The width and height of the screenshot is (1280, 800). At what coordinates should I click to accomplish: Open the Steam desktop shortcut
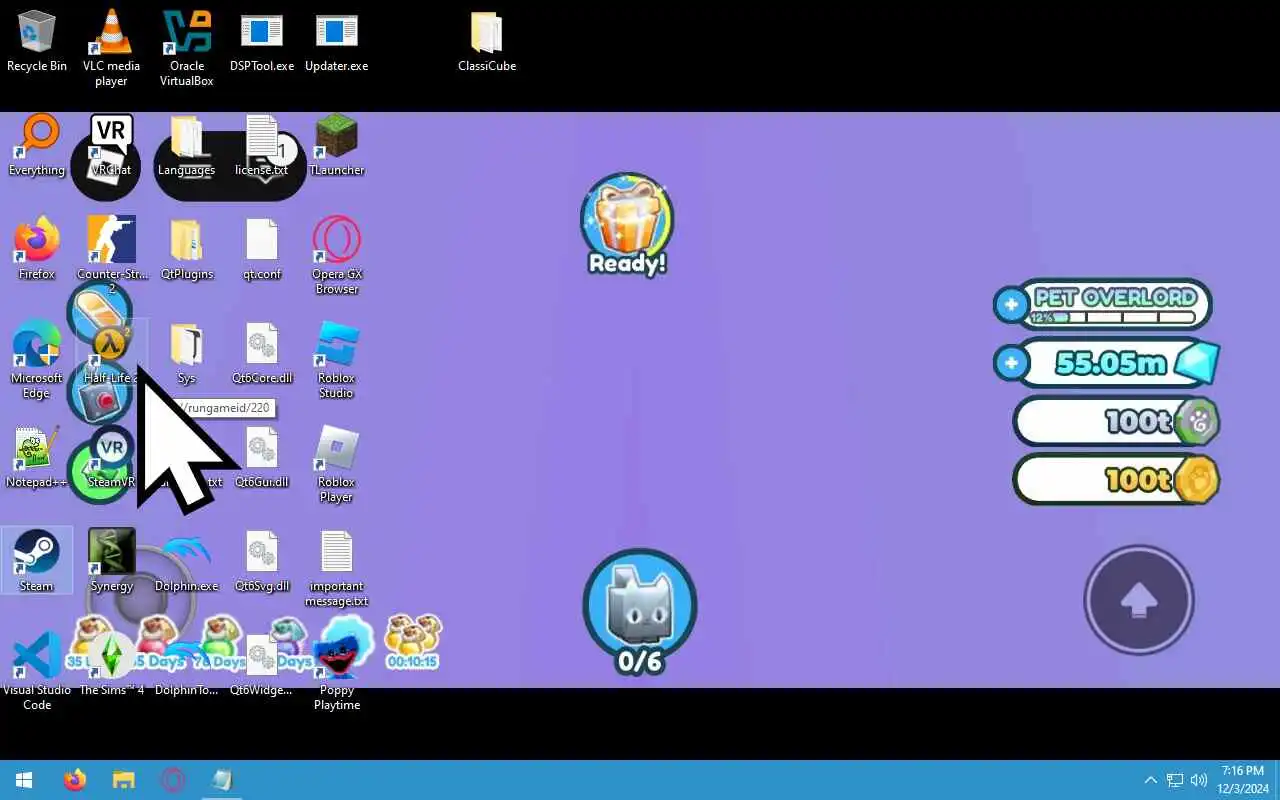[37, 561]
